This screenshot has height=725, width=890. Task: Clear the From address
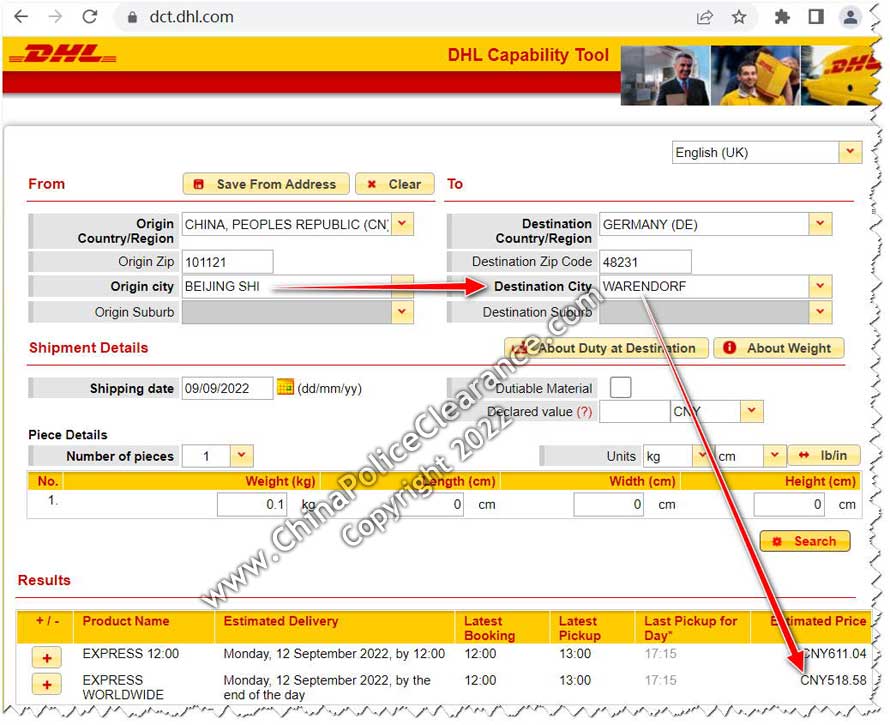tap(394, 184)
